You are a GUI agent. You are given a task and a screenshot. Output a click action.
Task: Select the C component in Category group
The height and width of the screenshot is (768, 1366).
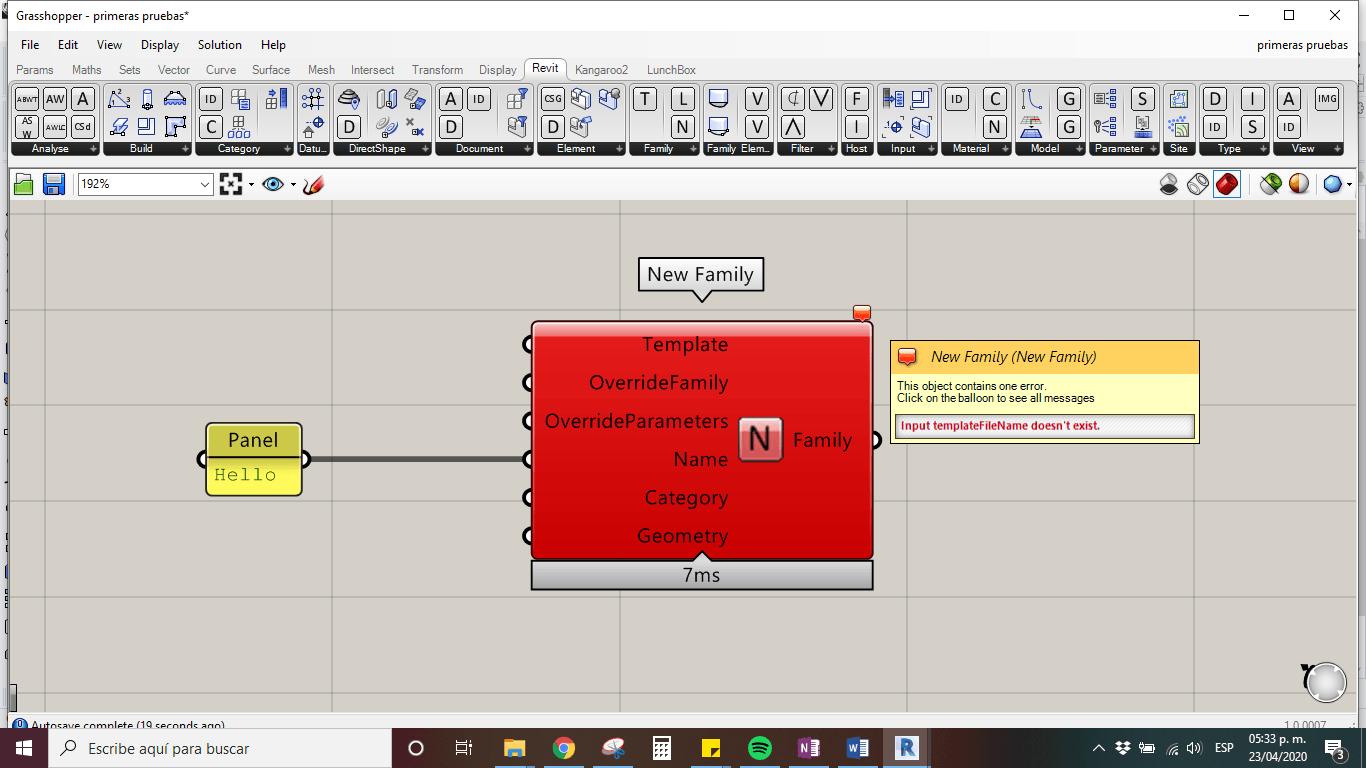[211, 127]
